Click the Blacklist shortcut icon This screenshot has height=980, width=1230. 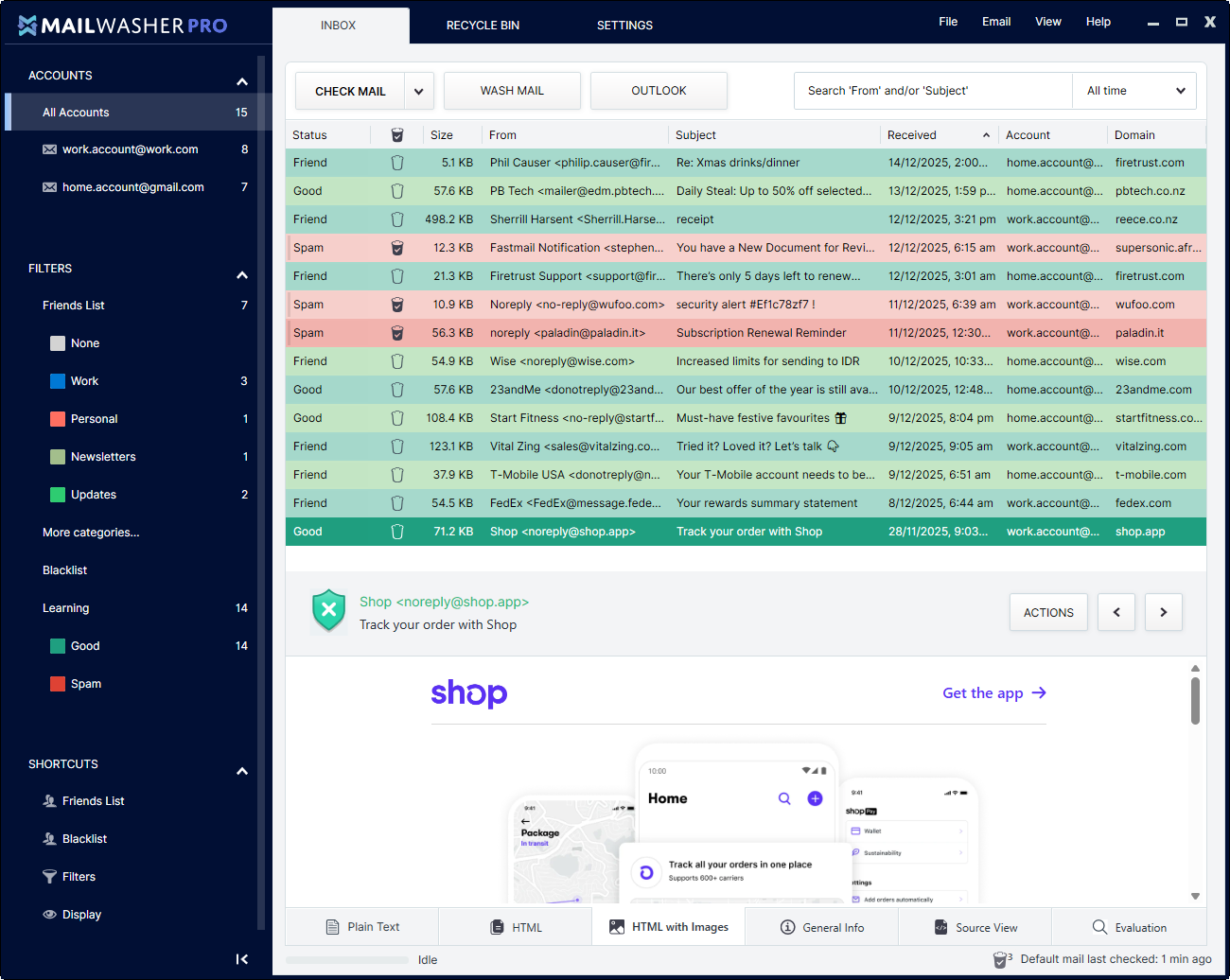click(50, 839)
